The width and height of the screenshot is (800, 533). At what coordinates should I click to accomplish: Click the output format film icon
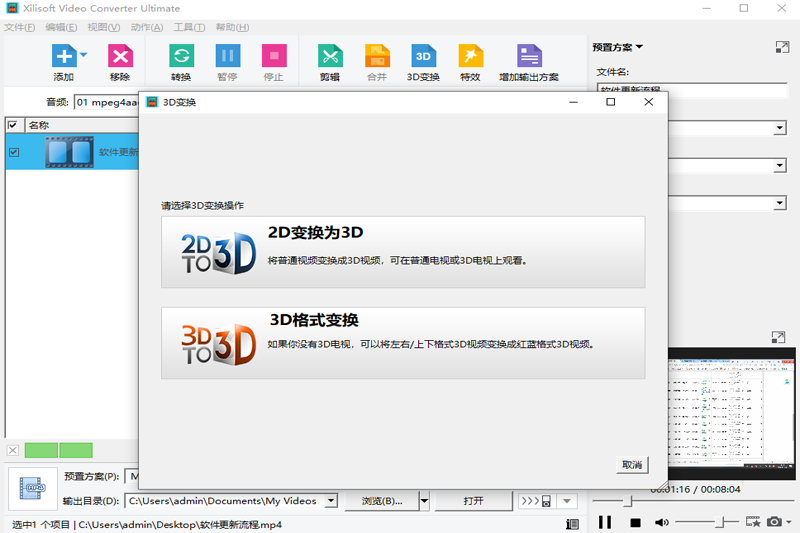(x=33, y=489)
